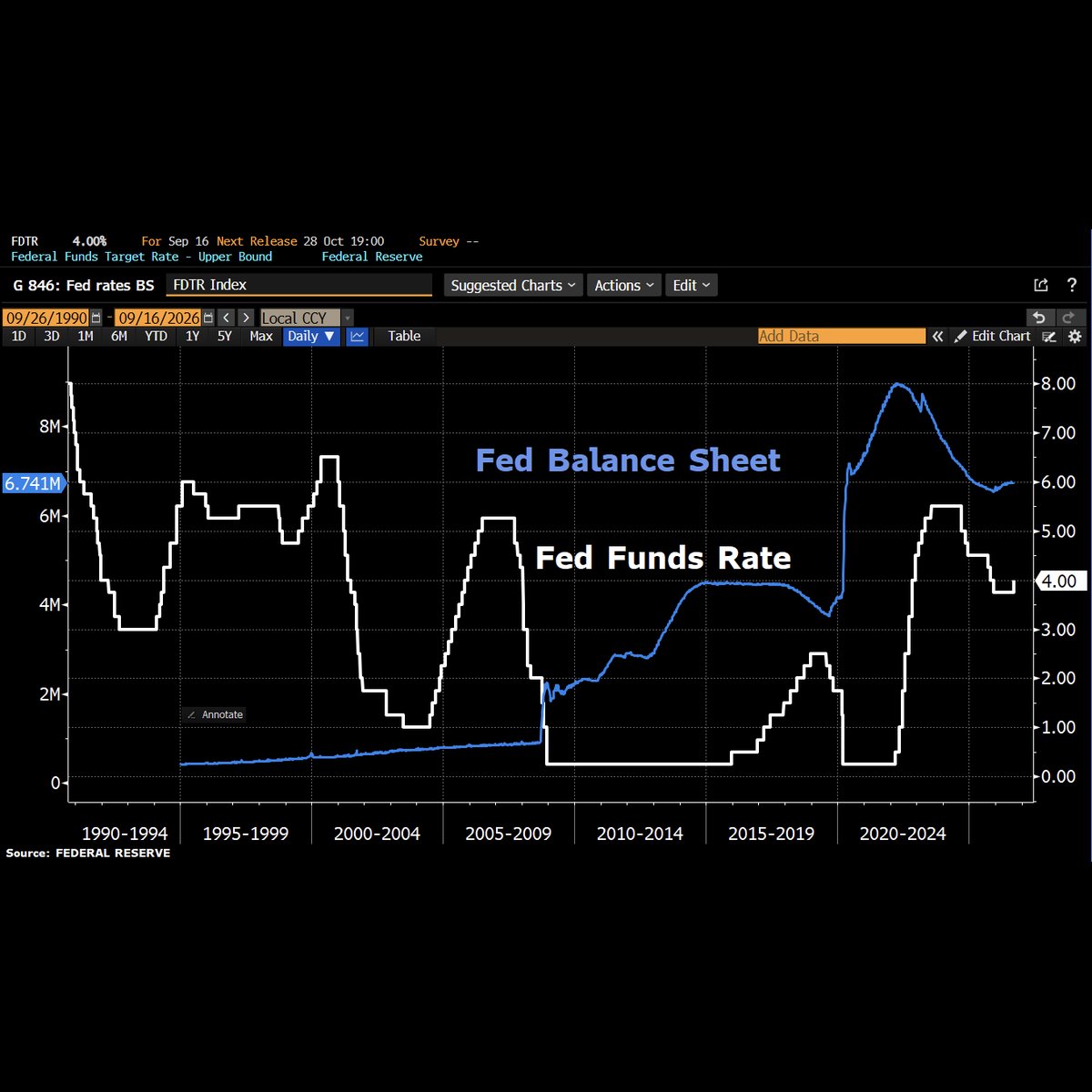Expand the Suggested Charts dropdown
The width and height of the screenshot is (1092, 1092).
click(x=514, y=285)
